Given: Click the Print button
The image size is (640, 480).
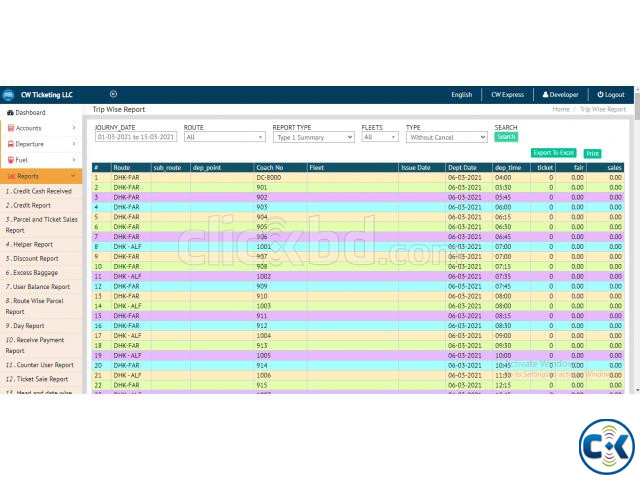Looking at the screenshot, I should (x=592, y=153).
